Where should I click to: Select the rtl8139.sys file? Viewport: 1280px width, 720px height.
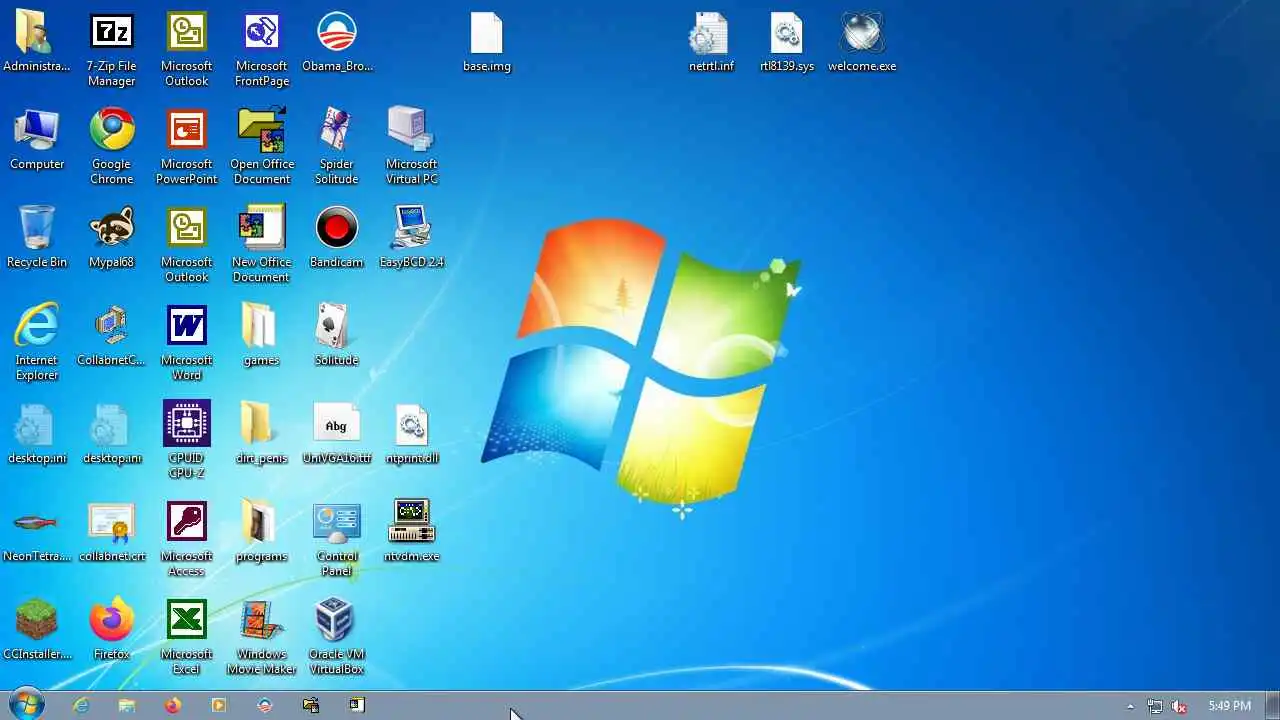787,42
